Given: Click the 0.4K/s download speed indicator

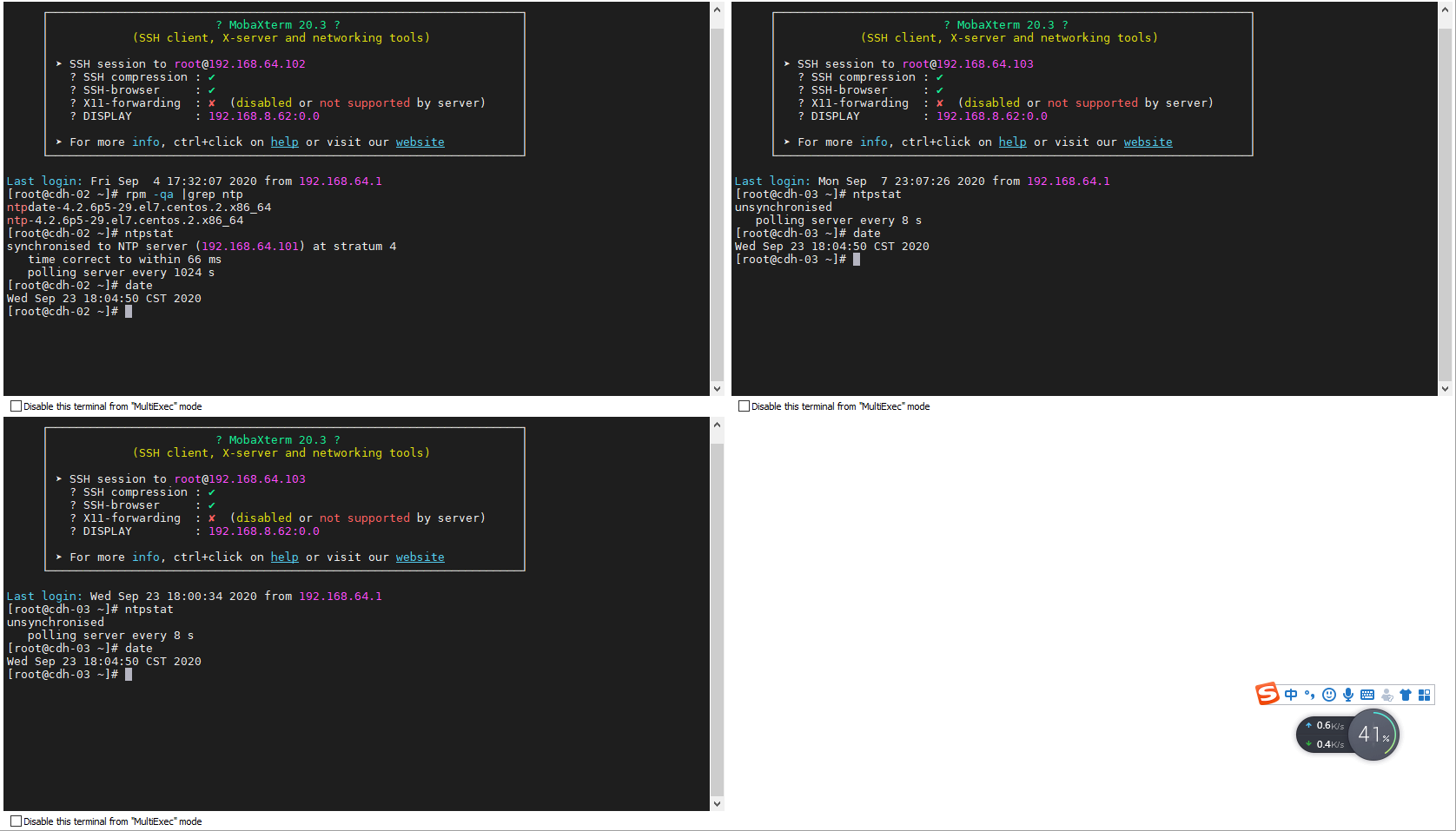Looking at the screenshot, I should (x=1326, y=744).
